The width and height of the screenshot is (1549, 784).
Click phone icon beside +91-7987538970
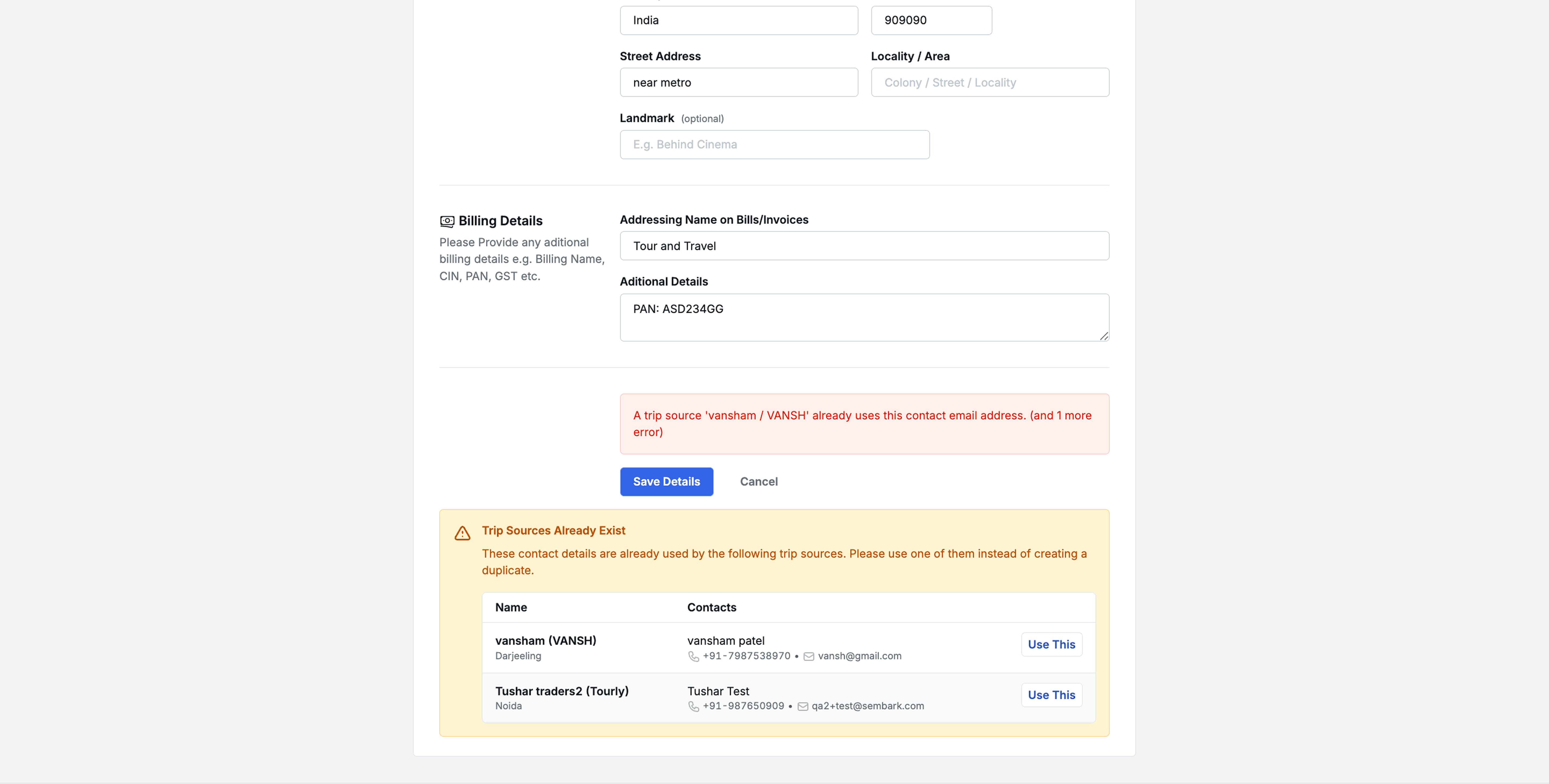(693, 657)
